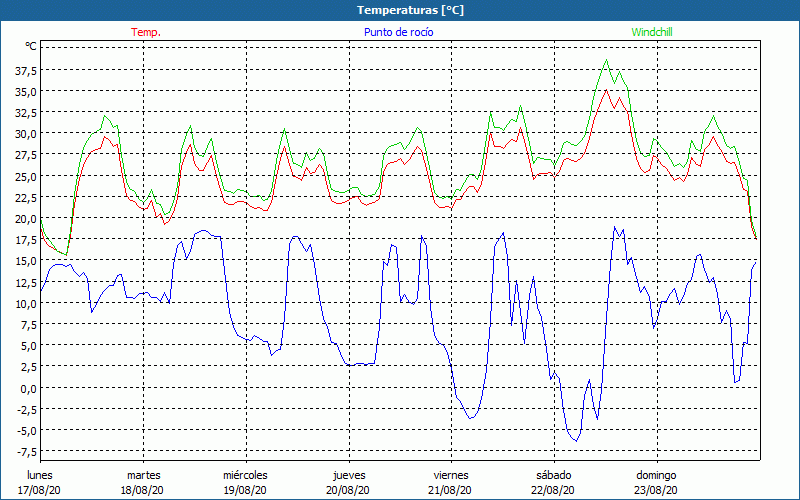The image size is (800, 500).
Task: Click the viernes day label
Action: 451,475
